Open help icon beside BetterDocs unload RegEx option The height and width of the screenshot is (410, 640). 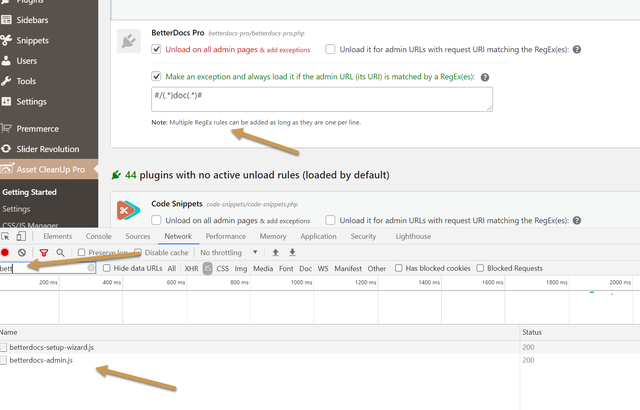coord(577,50)
